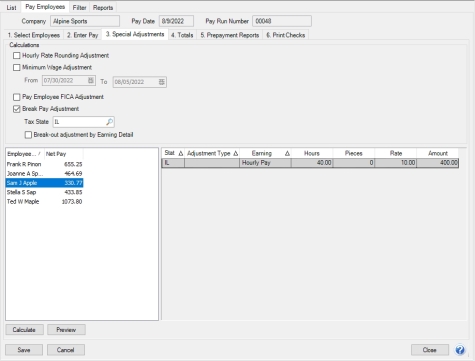Image resolution: width=475 pixels, height=361 pixels.
Task: Select employee Ted W Maple in list
Action: (45, 202)
